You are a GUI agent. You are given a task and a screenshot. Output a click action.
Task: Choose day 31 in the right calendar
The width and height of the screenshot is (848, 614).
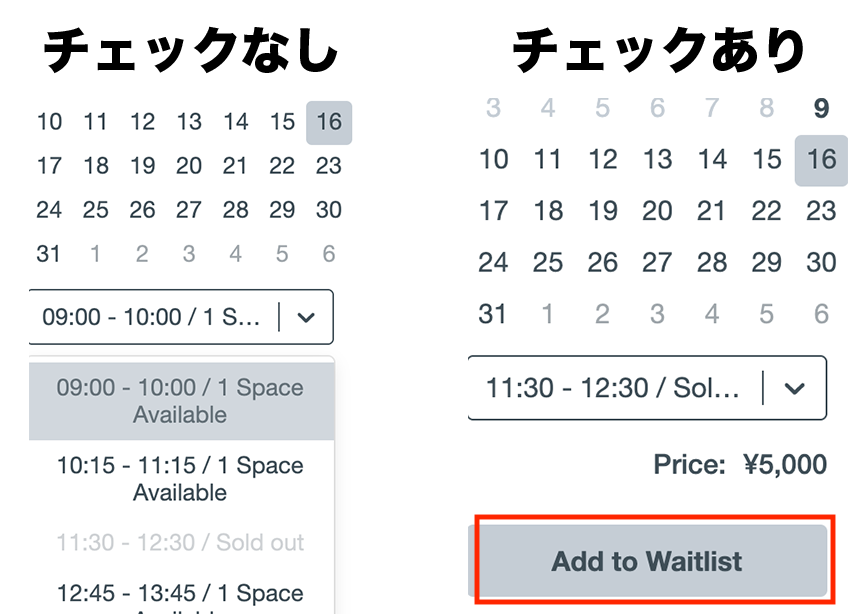[493, 314]
